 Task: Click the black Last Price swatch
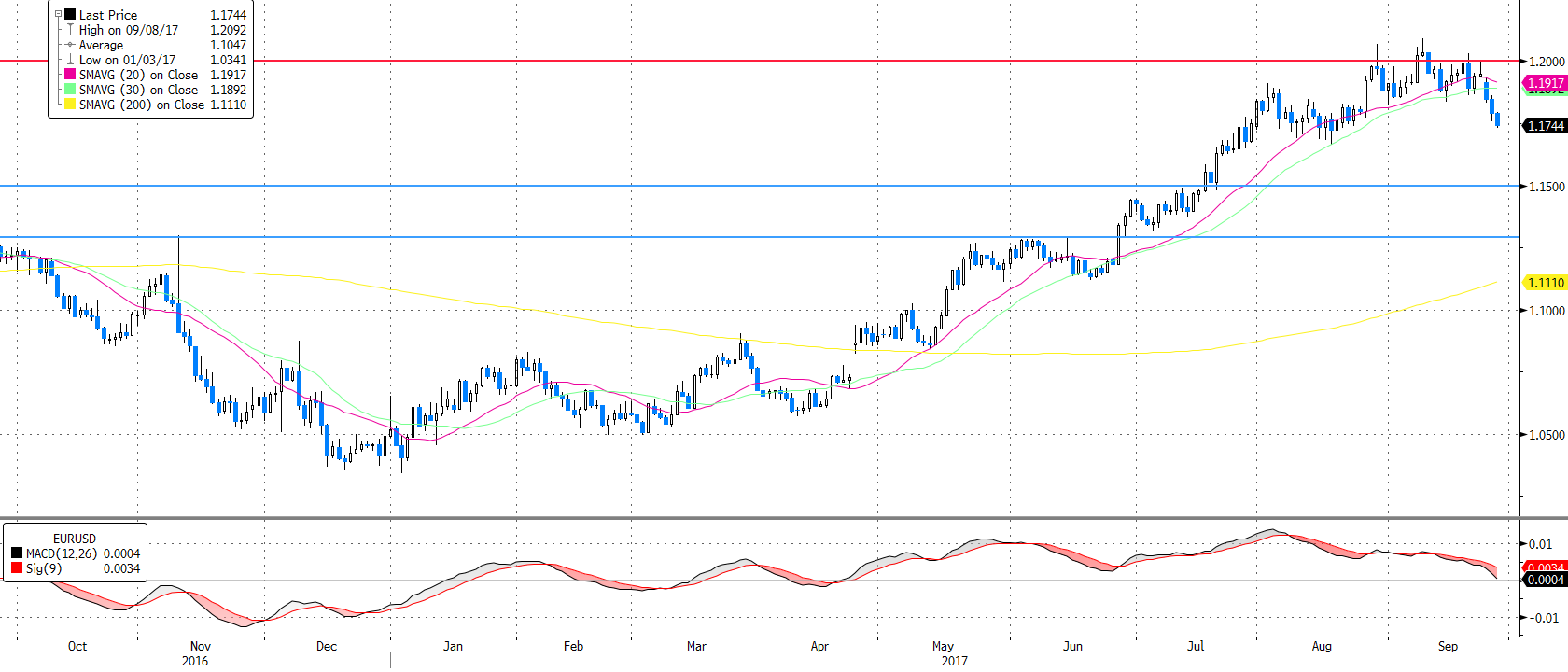(70, 15)
